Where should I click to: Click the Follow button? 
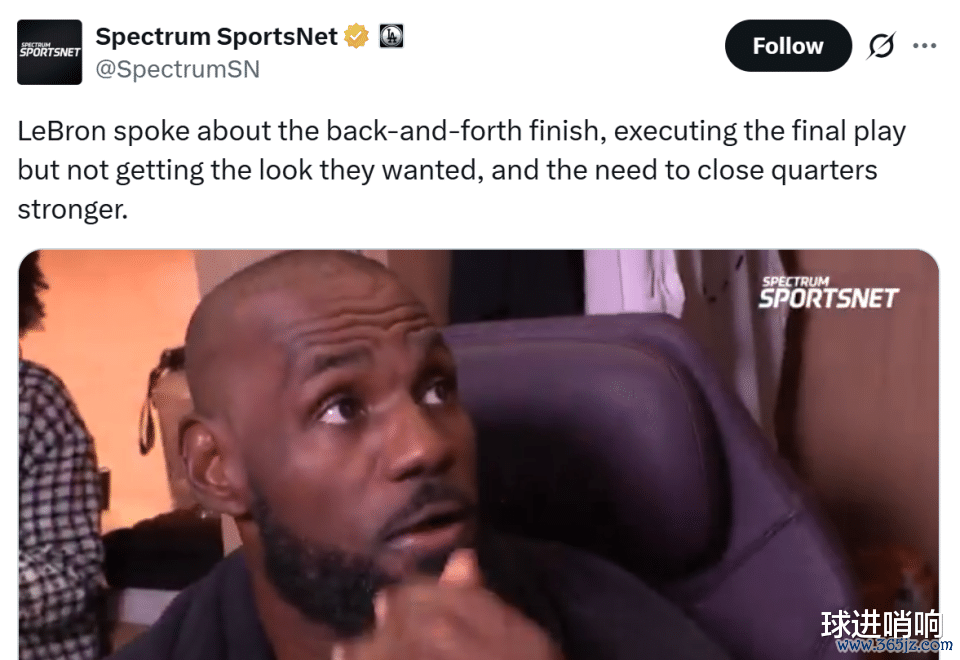[x=788, y=46]
